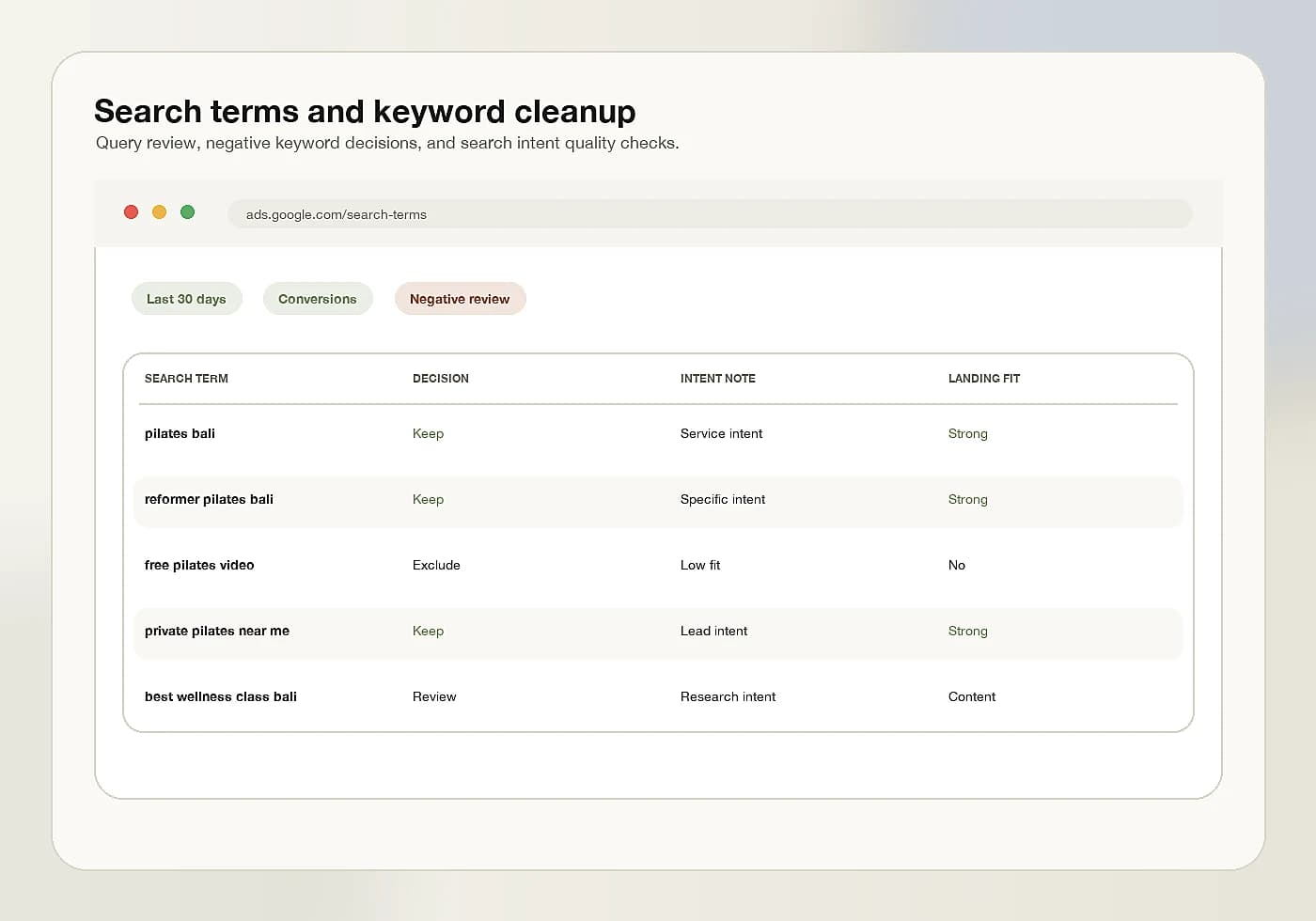The image size is (1316, 921).
Task: Click the green maximize window dot
Action: pyautogui.click(x=188, y=212)
